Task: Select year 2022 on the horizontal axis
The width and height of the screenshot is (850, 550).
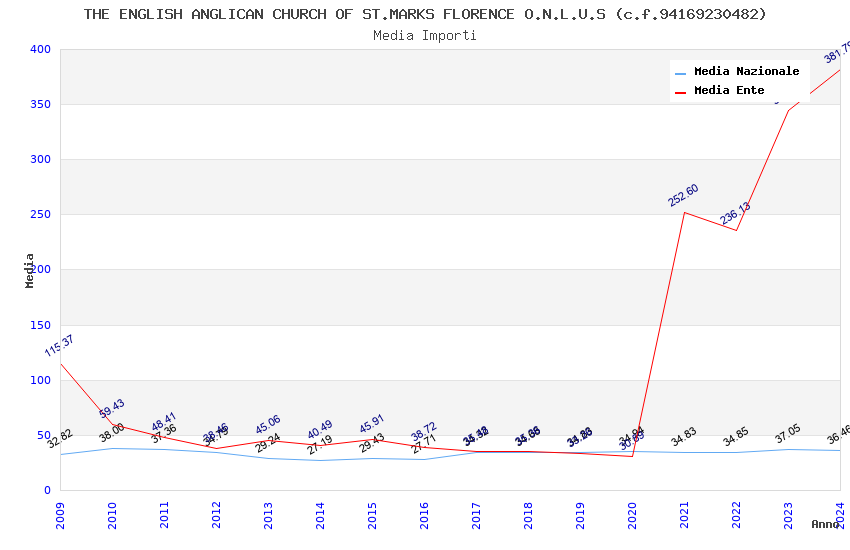Action: click(x=737, y=515)
